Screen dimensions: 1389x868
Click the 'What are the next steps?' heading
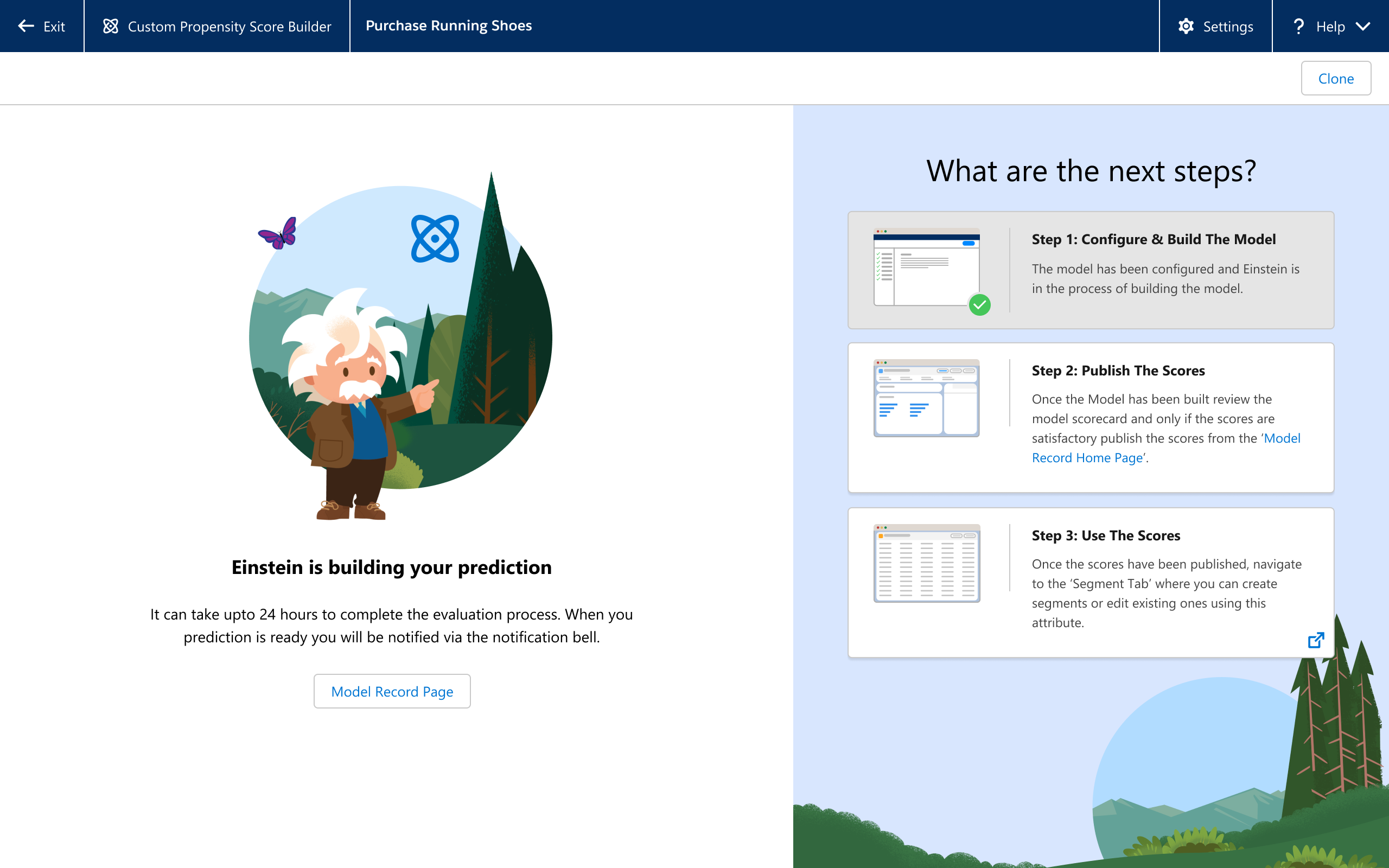pyautogui.click(x=1091, y=171)
